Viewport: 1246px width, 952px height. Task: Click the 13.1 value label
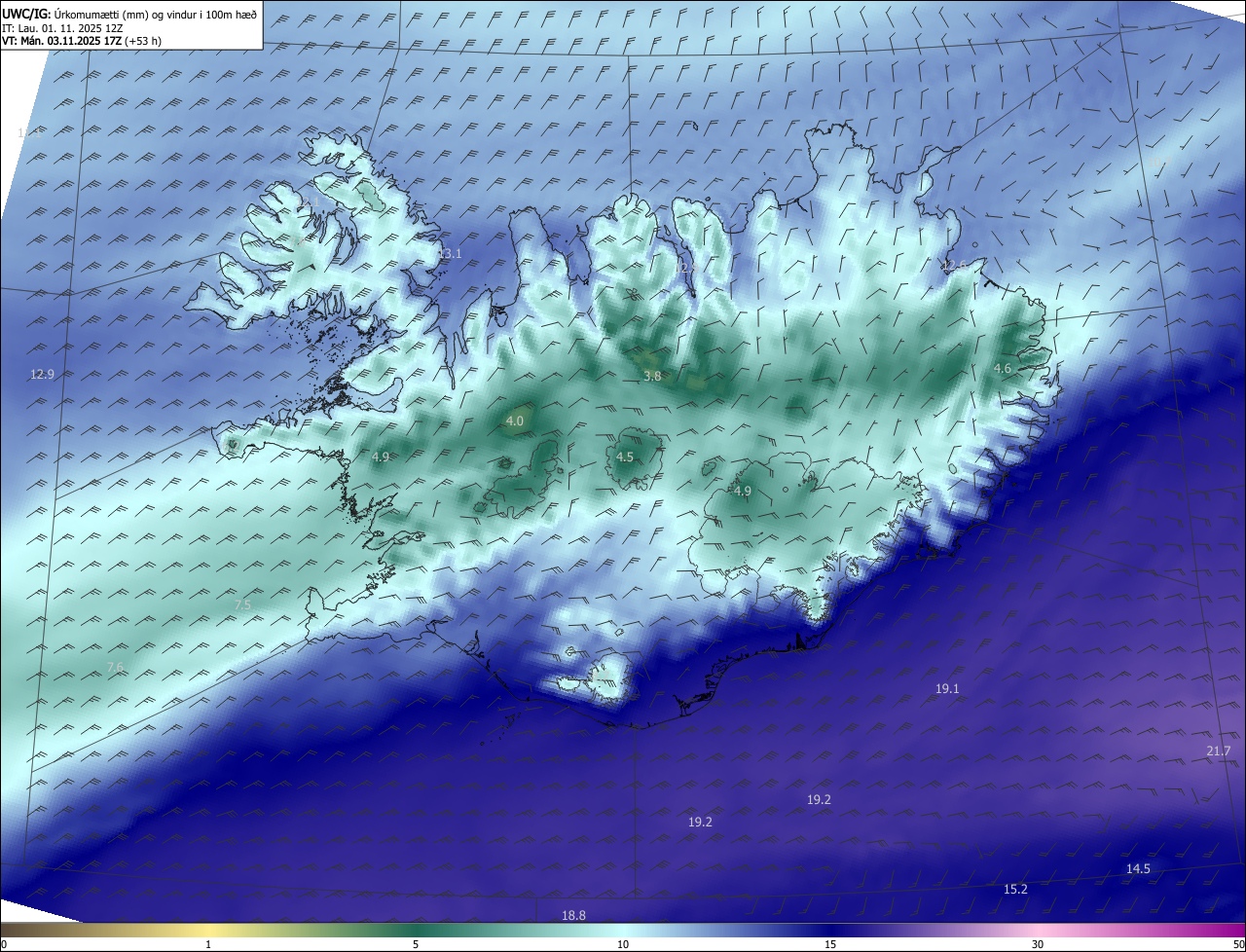coord(450,254)
